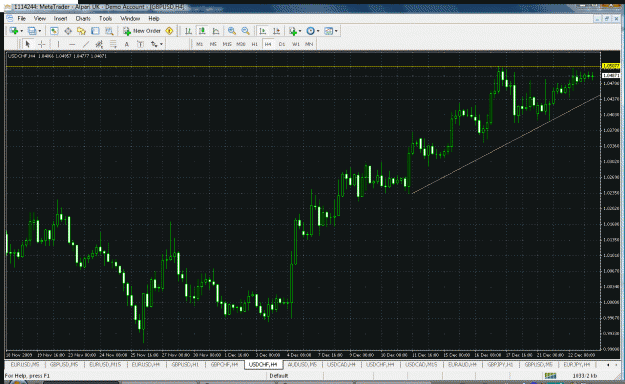Screen dimensions: 625x384
Task: Select the Vertical Line tool
Action: 58,44
